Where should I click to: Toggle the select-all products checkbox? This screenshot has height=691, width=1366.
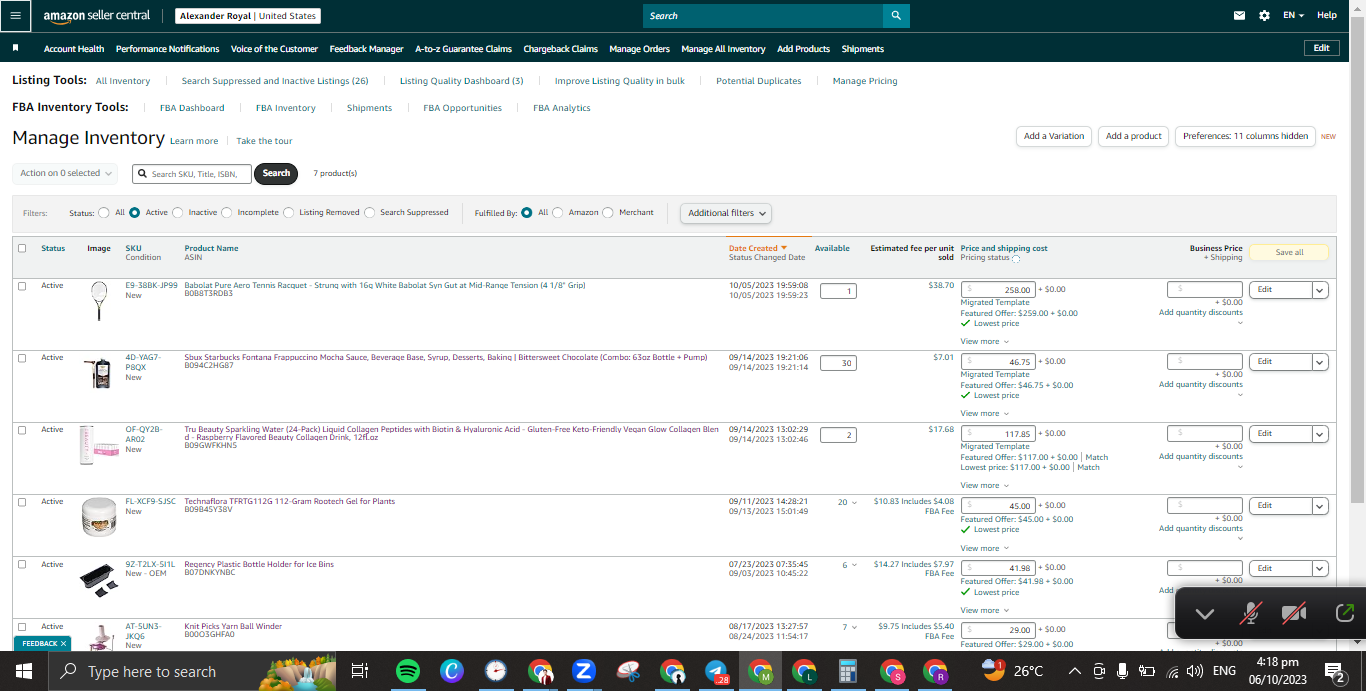(x=22, y=248)
